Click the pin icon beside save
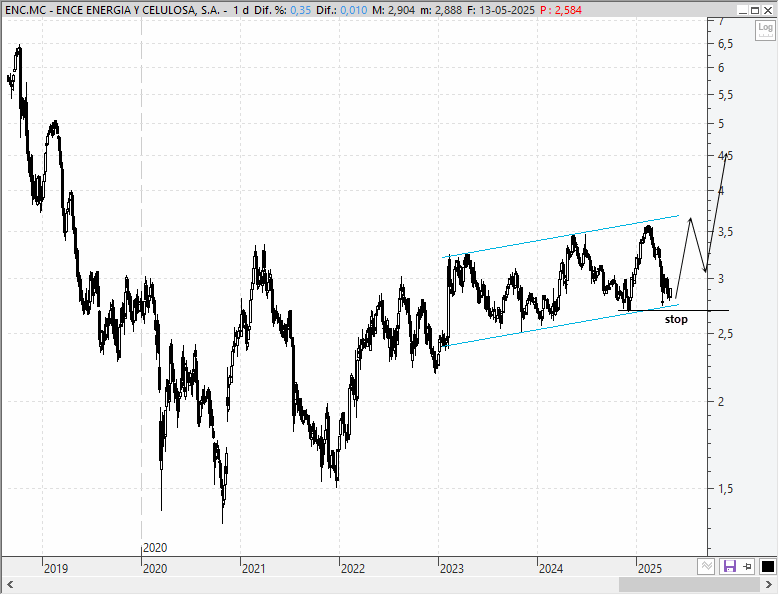 click(747, 566)
